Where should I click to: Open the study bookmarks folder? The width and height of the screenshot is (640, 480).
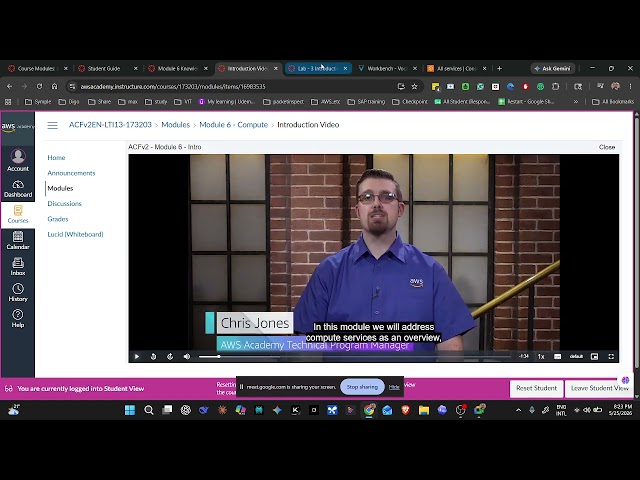click(x=156, y=102)
